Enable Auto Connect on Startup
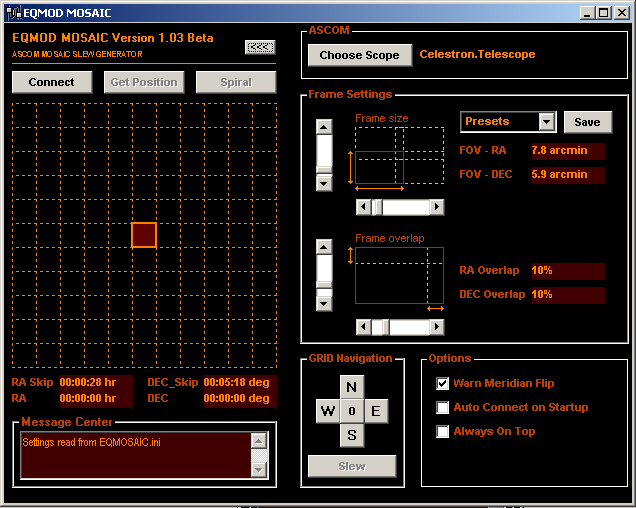Screen dimensions: 636x508 pos(443,407)
